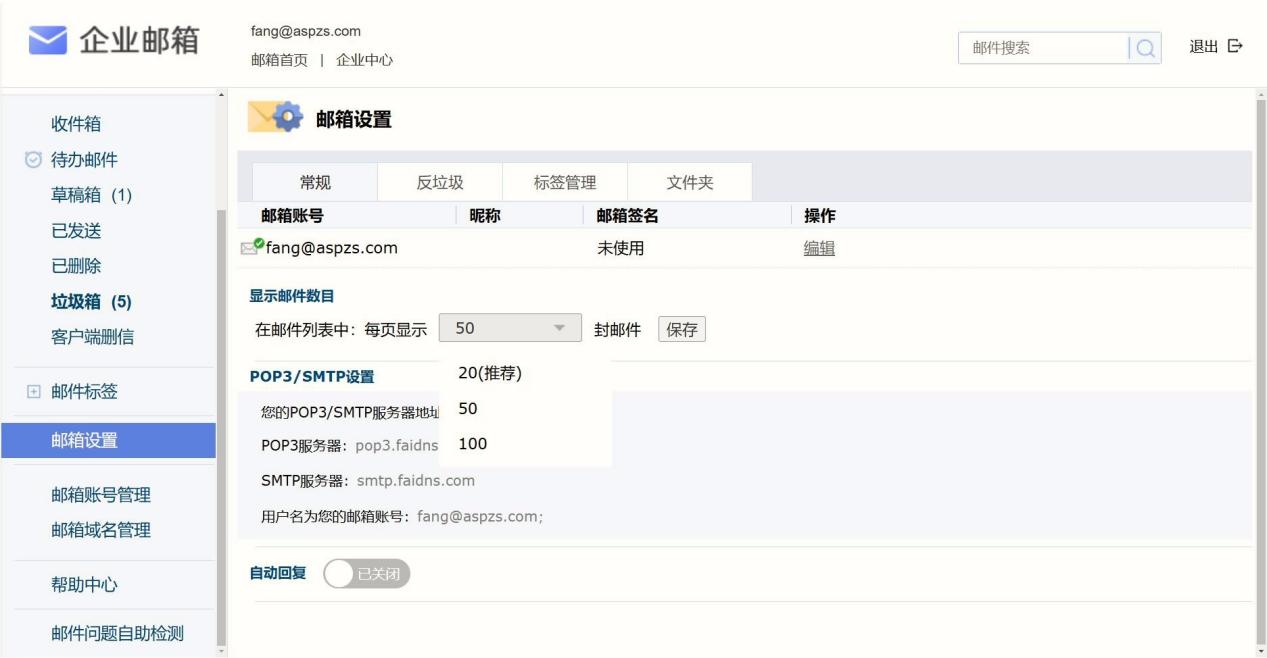Go to 企业中心 link in header
1267x658 pixels.
[x=364, y=60]
